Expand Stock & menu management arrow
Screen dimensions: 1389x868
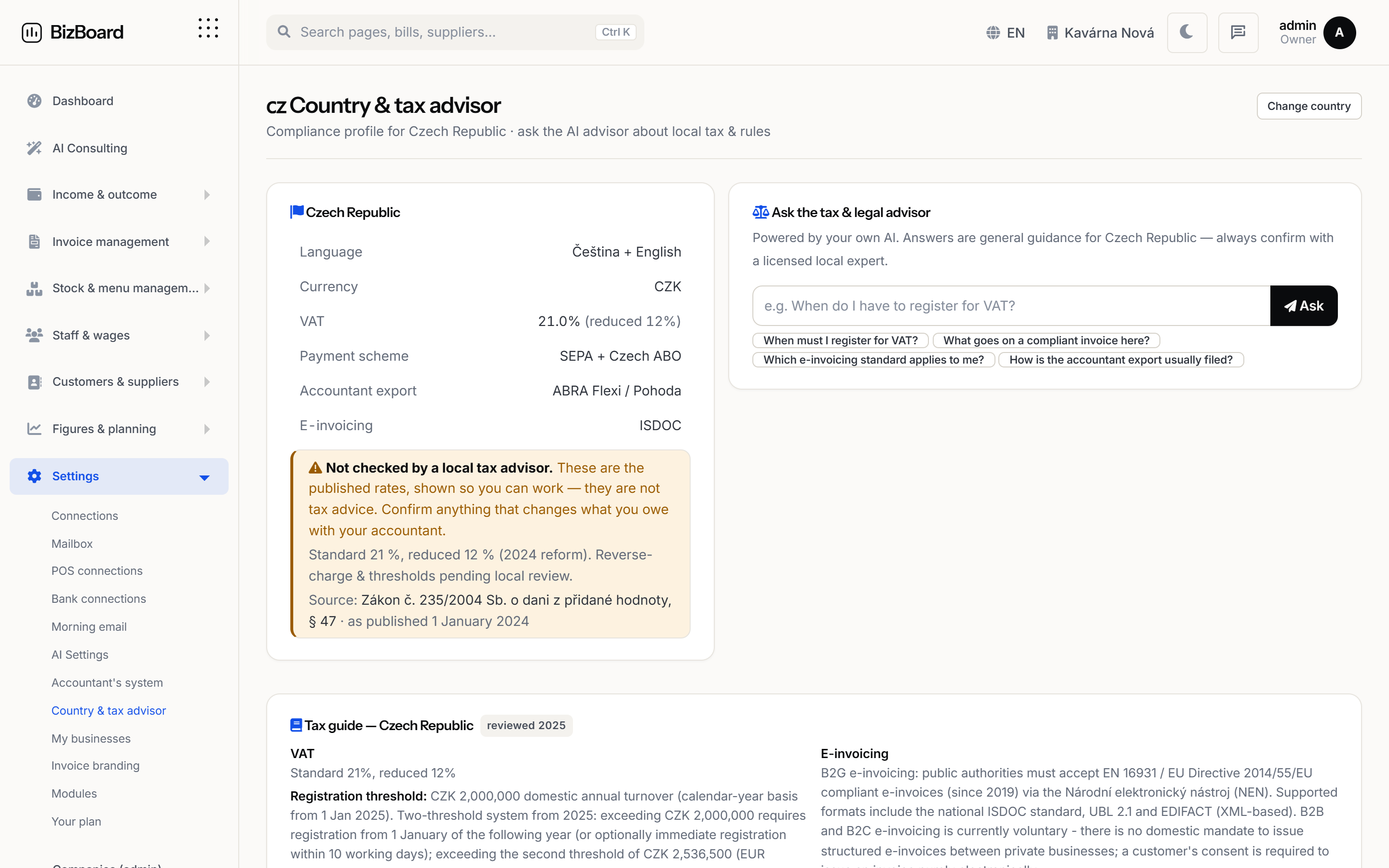207,288
